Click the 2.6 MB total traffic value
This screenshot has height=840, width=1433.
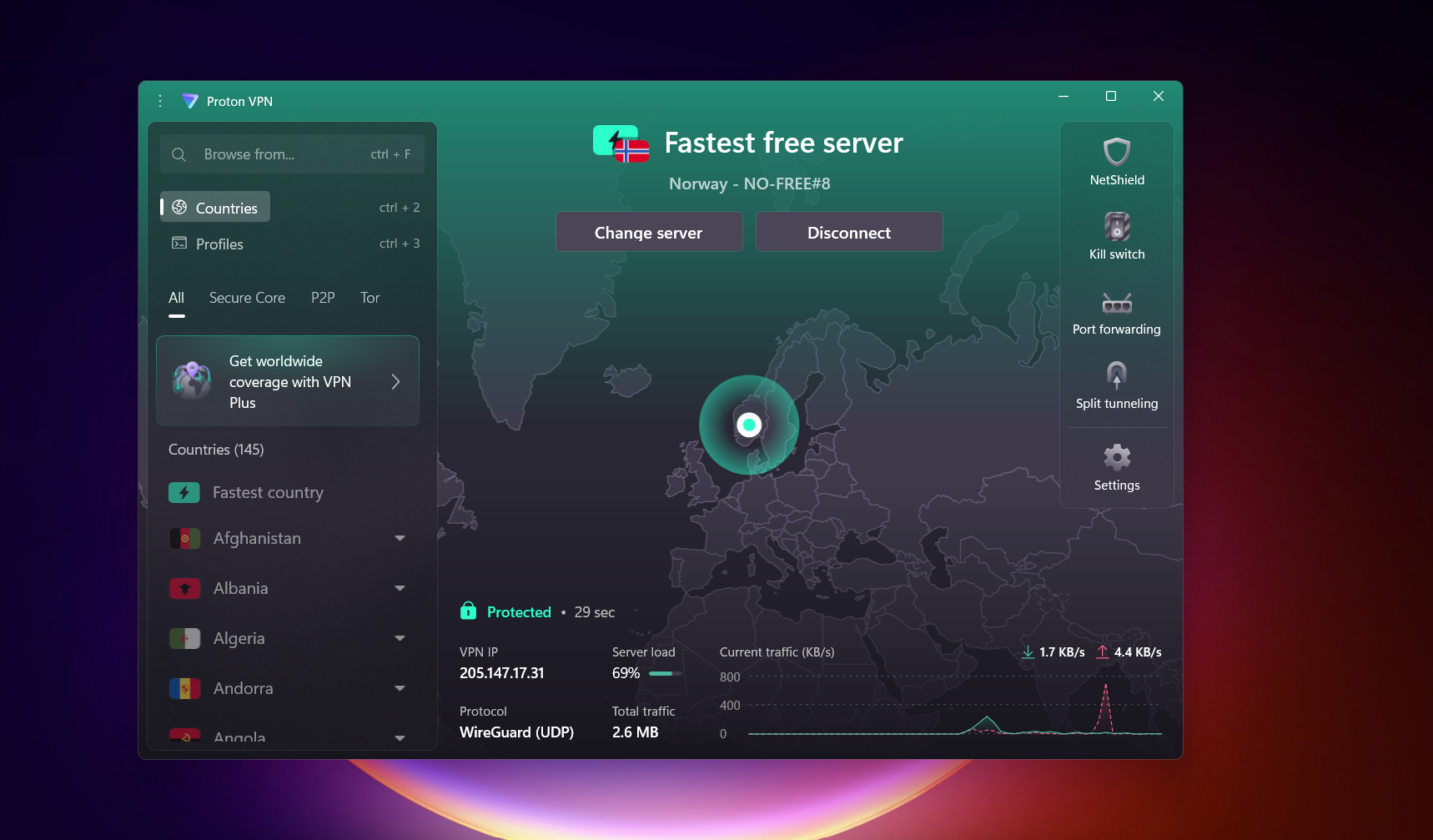point(636,732)
